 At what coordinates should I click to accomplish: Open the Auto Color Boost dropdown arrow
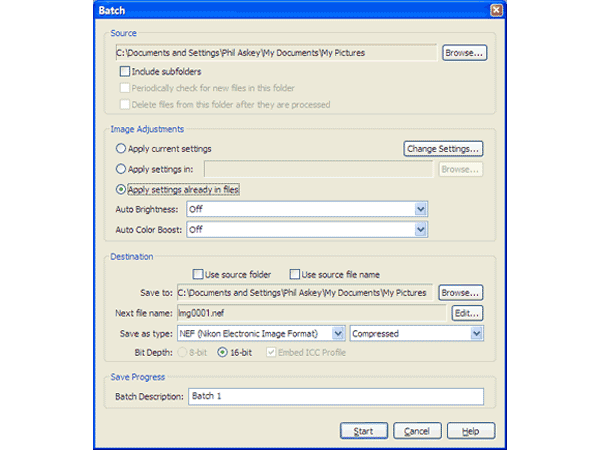(x=421, y=230)
